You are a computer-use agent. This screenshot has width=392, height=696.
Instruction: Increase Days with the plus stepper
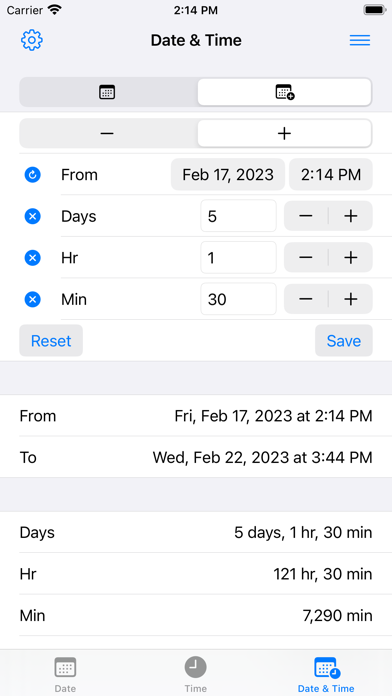(x=351, y=216)
